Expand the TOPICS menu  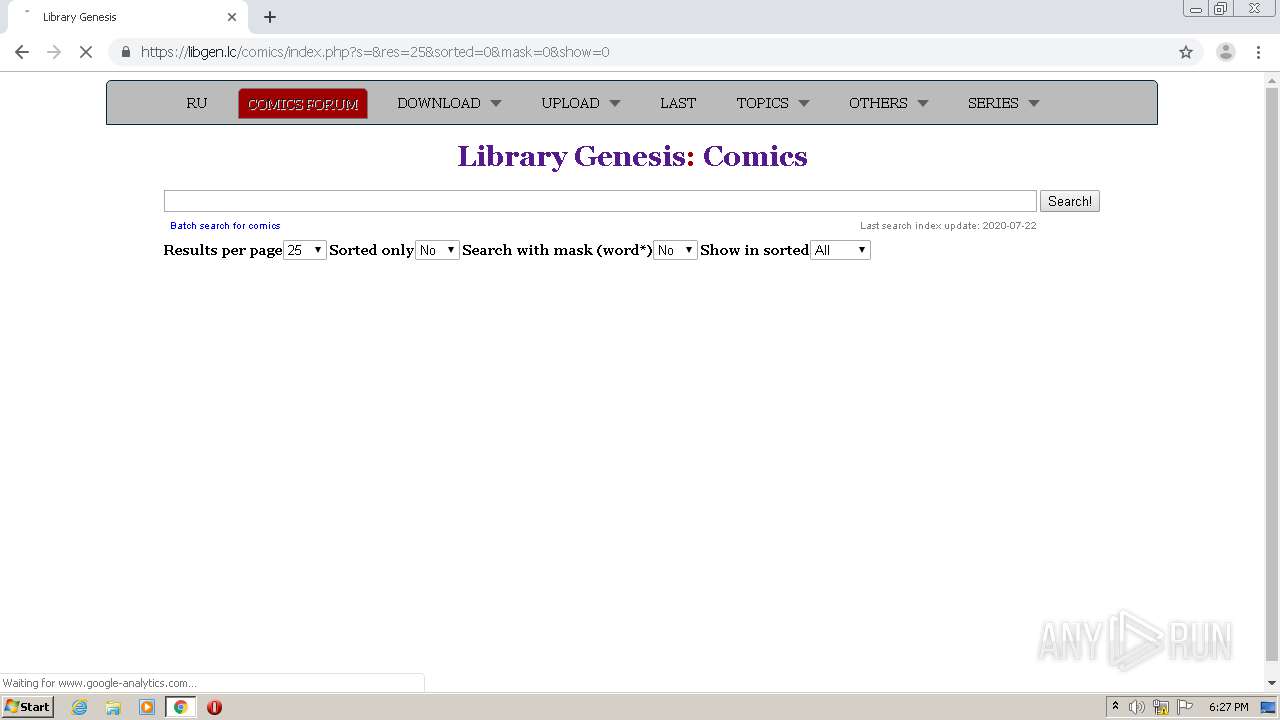(773, 103)
